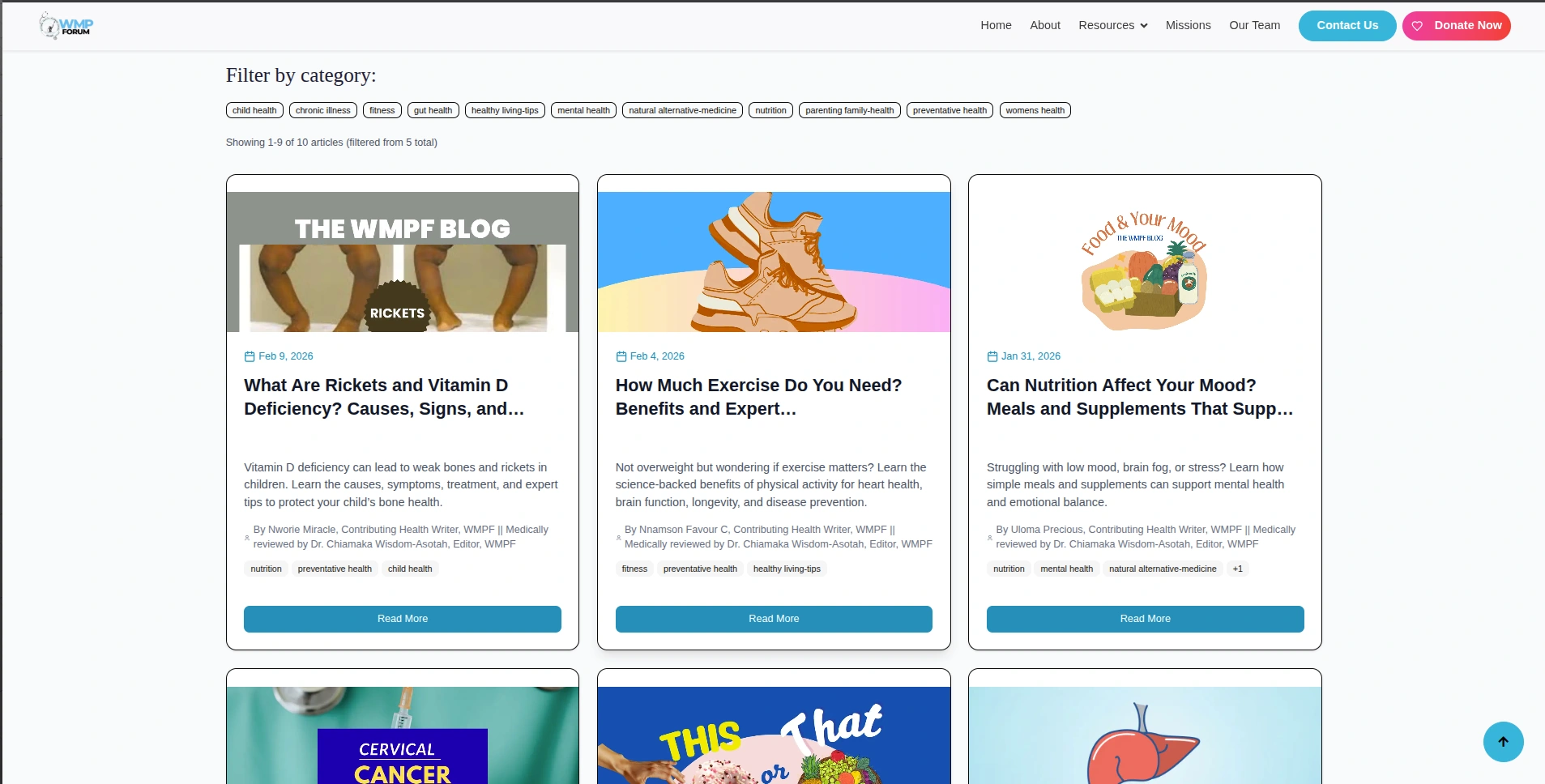Filter by natural alternative-medicine
The height and width of the screenshot is (784, 1545).
[x=683, y=110]
